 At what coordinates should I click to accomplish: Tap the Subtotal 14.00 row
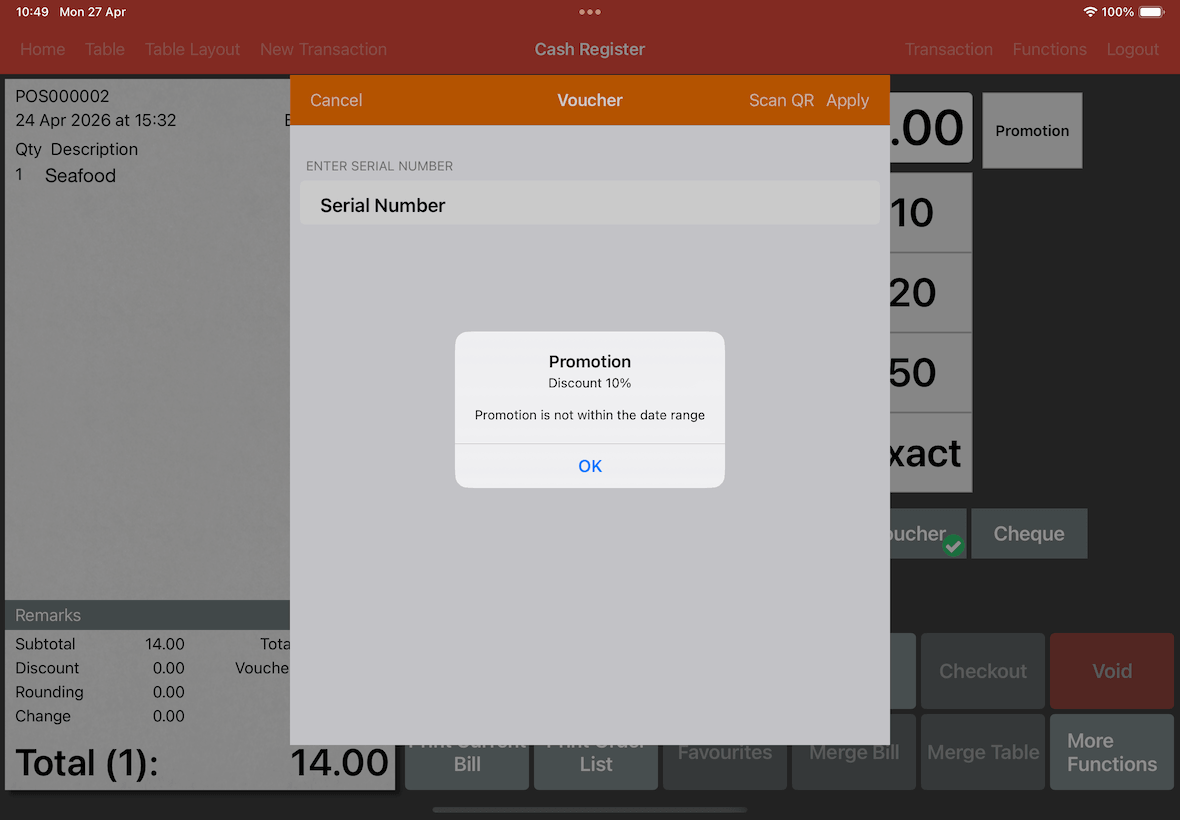click(x=99, y=644)
